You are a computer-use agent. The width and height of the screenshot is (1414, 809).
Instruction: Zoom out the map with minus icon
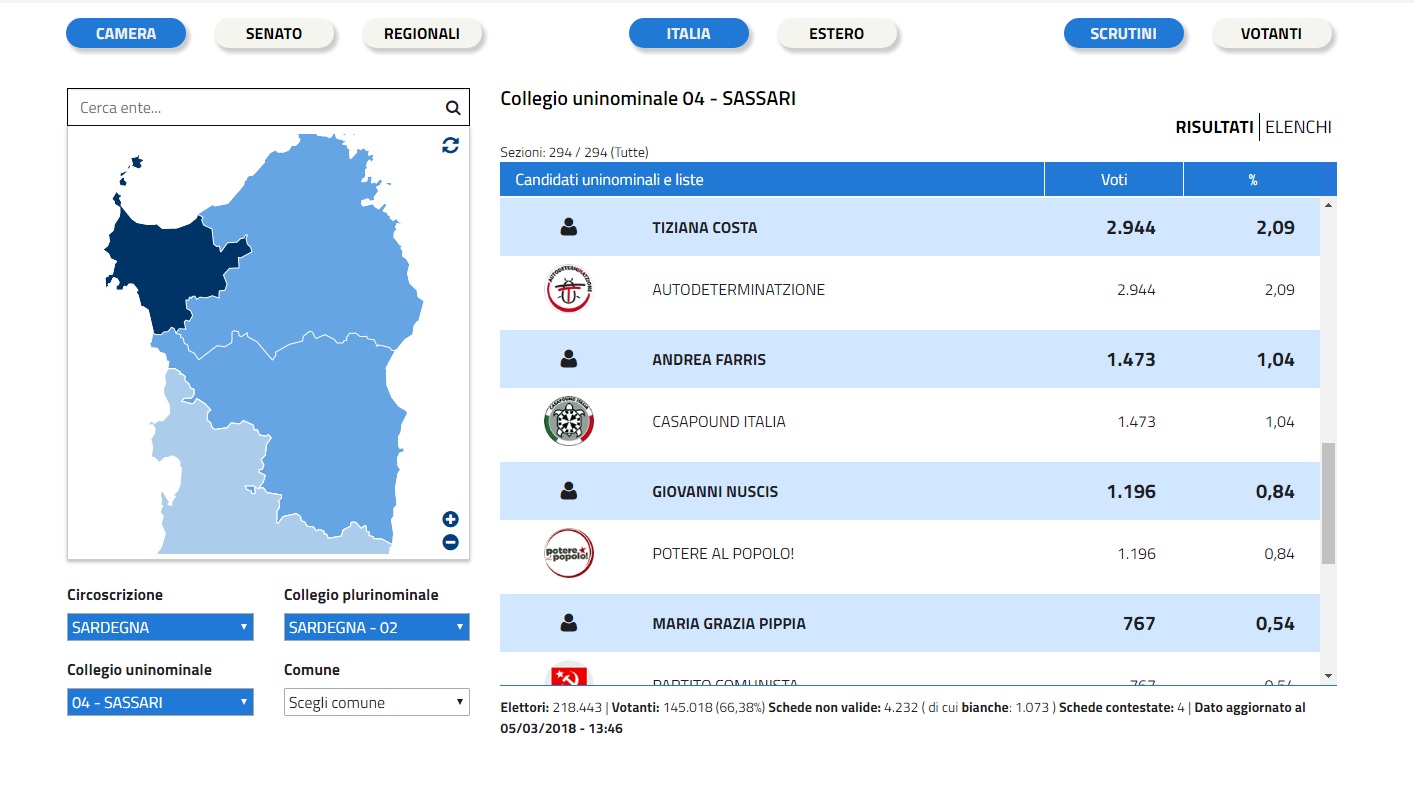[x=450, y=542]
